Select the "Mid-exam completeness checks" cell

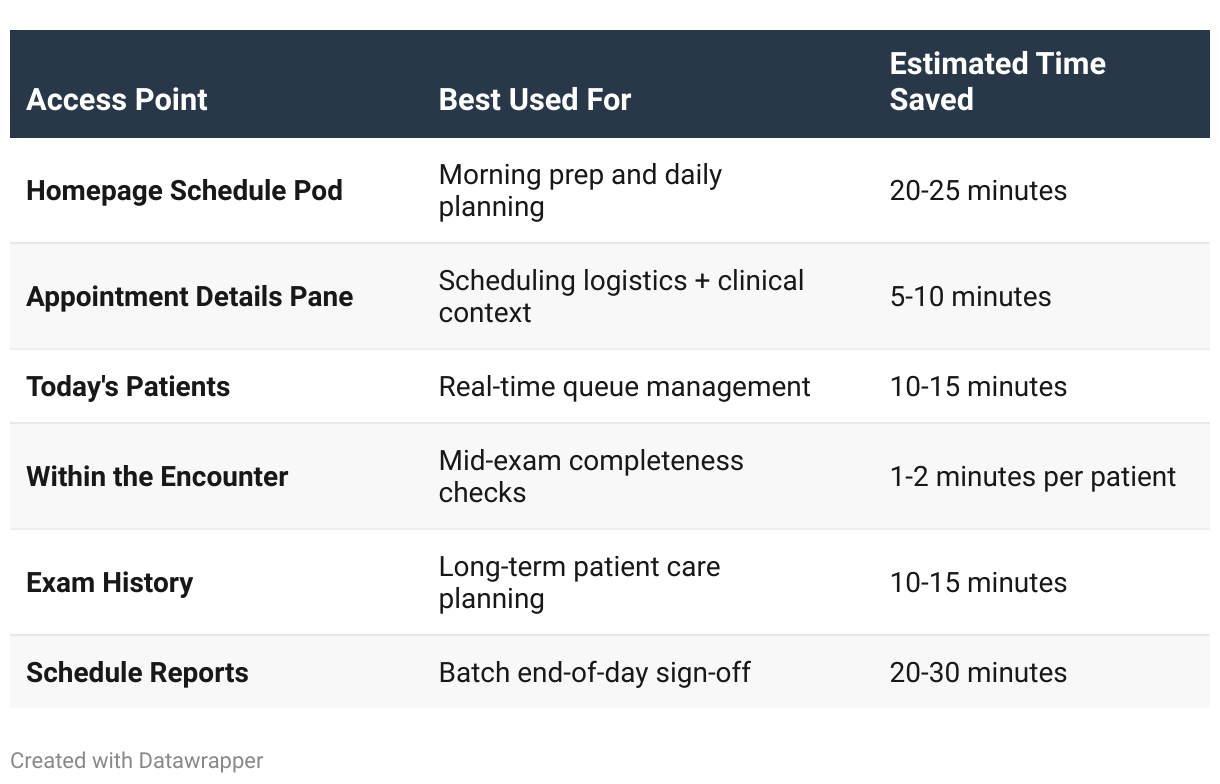[x=591, y=477]
